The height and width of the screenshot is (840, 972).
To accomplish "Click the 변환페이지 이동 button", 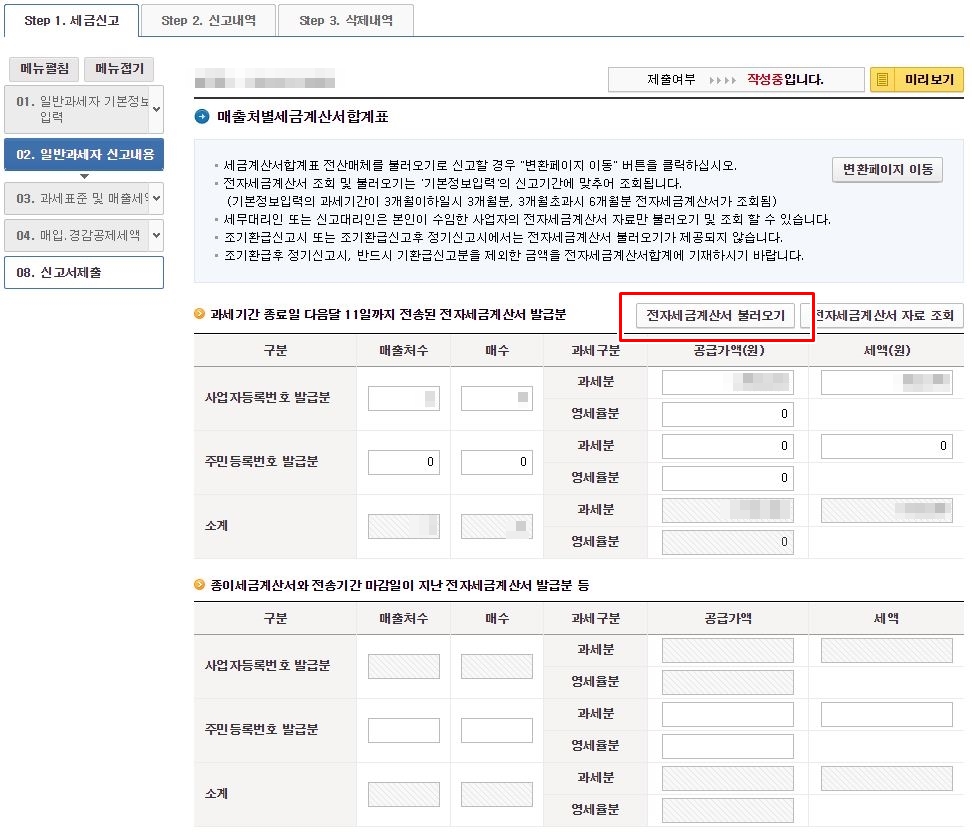I will pyautogui.click(x=887, y=169).
